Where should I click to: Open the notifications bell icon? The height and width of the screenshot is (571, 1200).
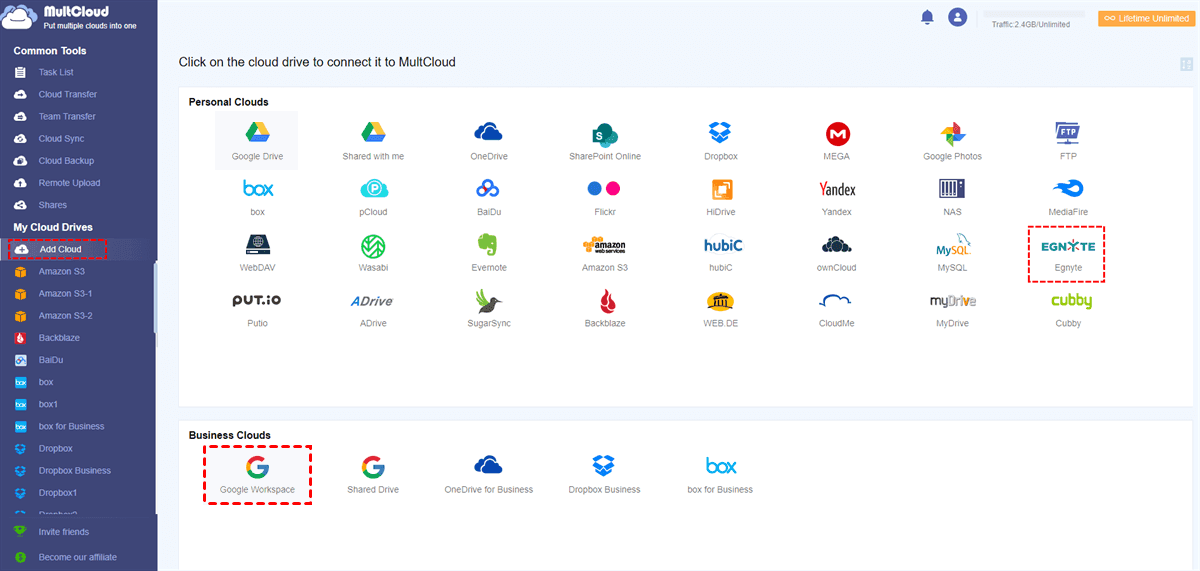tap(927, 17)
